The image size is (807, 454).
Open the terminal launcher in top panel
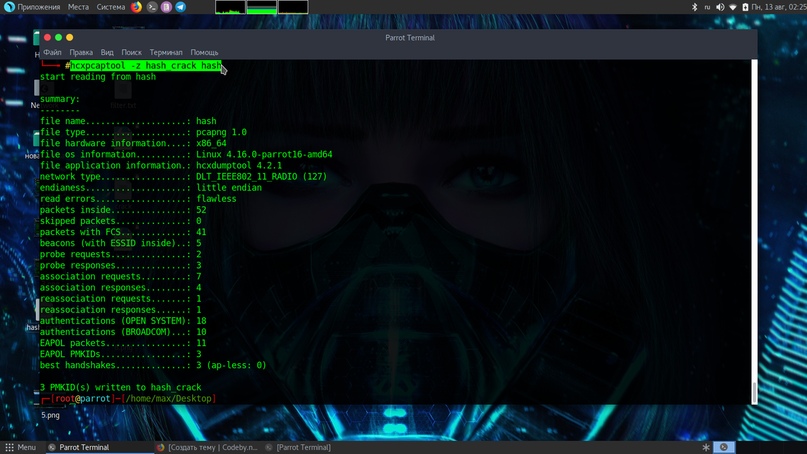(x=152, y=7)
